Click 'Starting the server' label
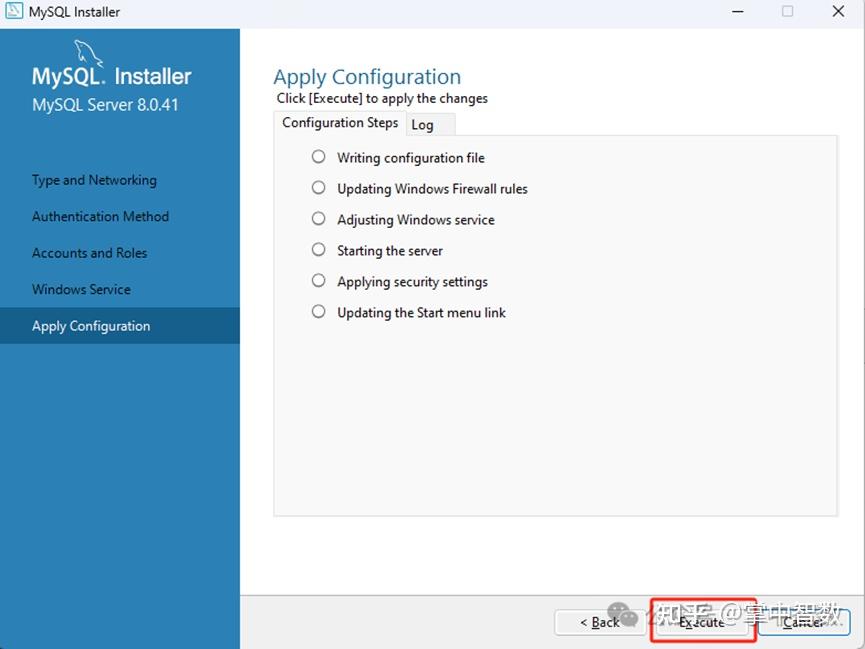Viewport: 865px width, 649px height. click(x=390, y=251)
